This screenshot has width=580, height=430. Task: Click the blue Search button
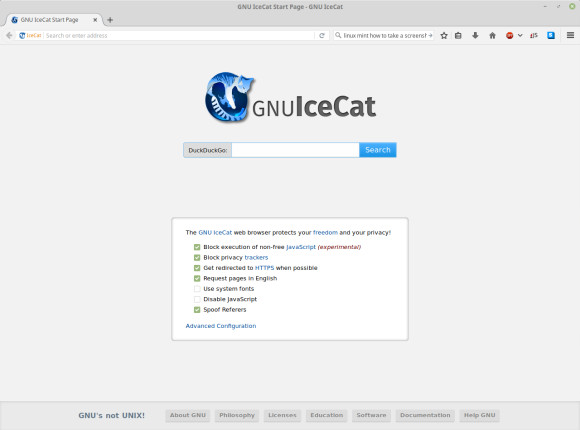tap(378, 150)
